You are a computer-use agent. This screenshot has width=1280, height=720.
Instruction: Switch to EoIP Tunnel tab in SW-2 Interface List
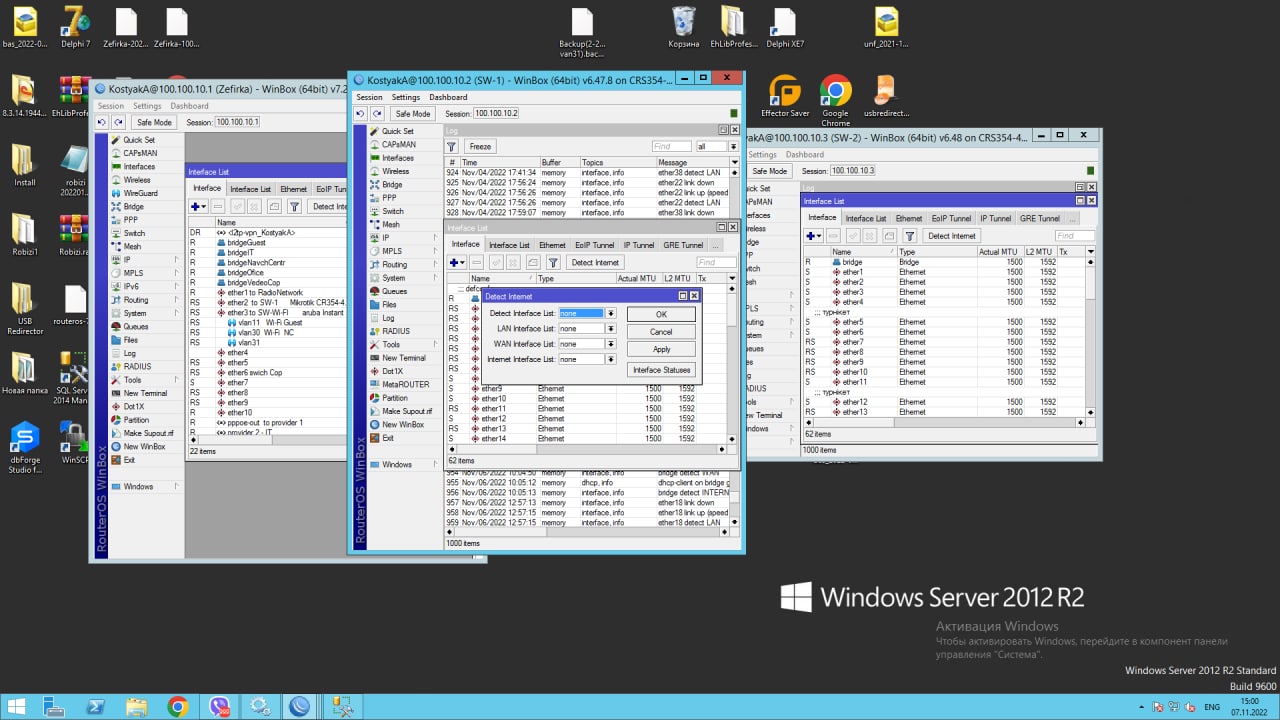951,218
